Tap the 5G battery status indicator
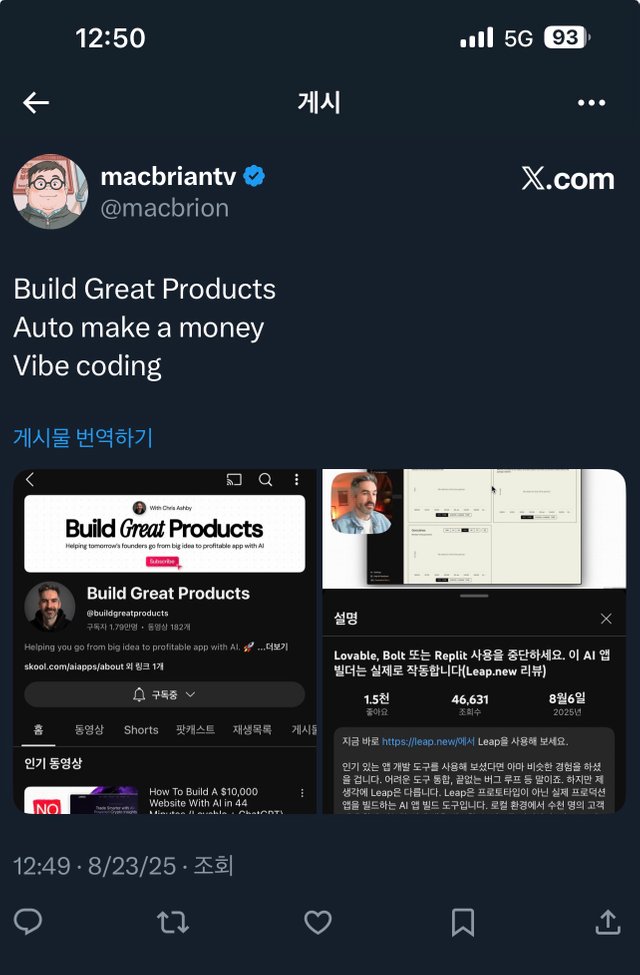Viewport: 640px width, 975px height. [546, 38]
